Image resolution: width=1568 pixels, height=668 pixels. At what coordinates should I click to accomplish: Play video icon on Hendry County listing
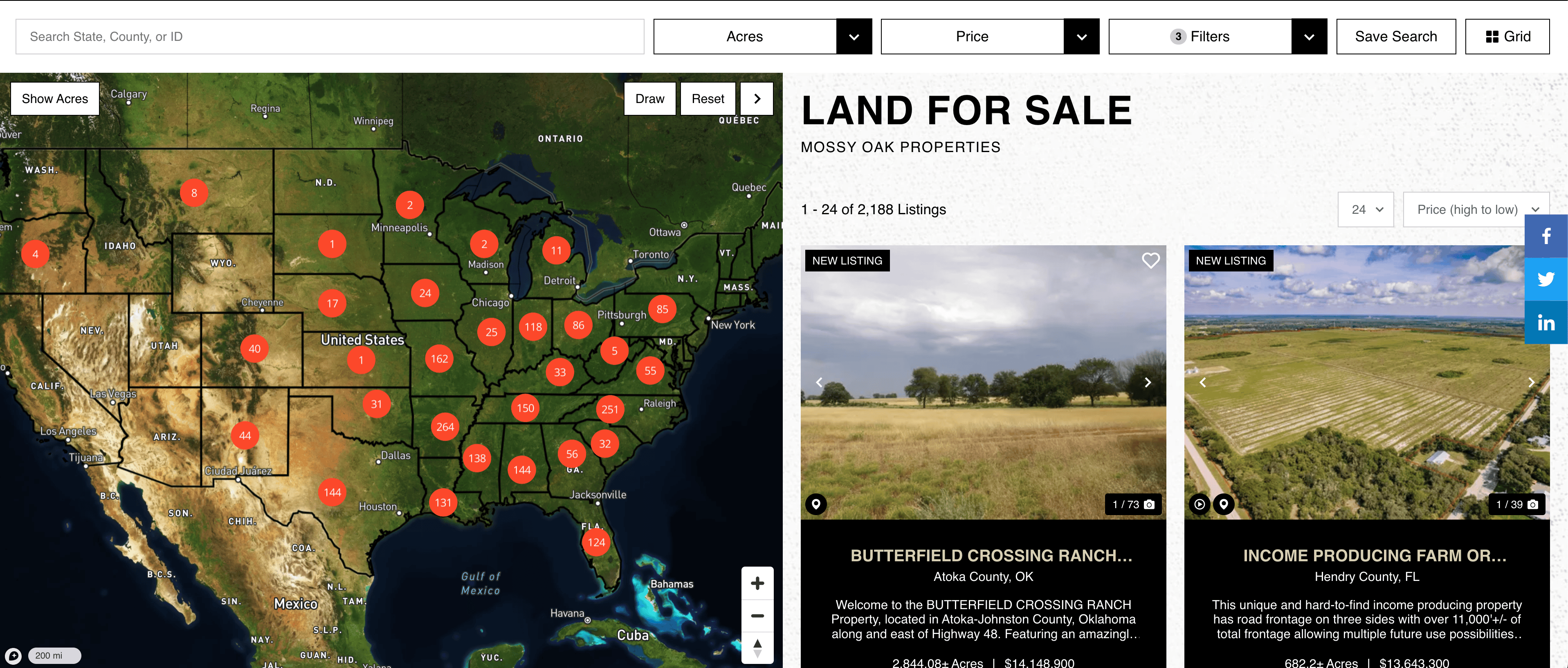tap(1199, 504)
